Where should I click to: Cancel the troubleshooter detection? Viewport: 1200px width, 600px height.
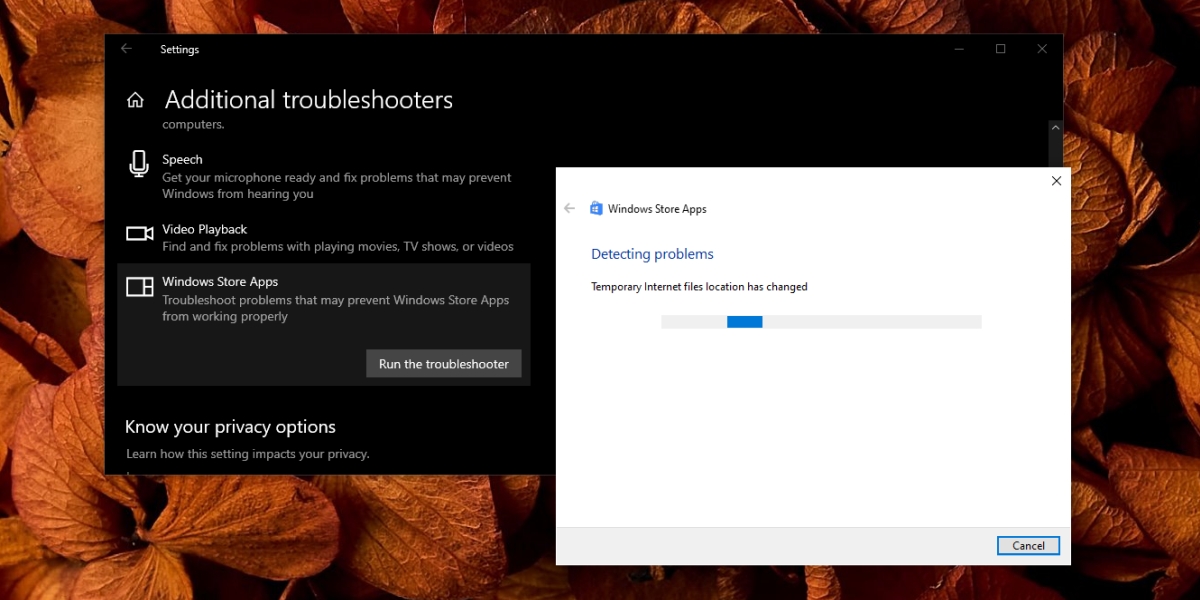1028,546
